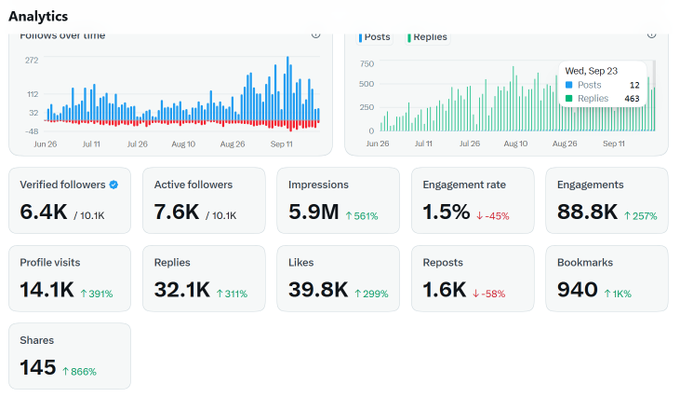680x397 pixels.
Task: Click the 6.4K verified followers value
Action: click(43, 212)
